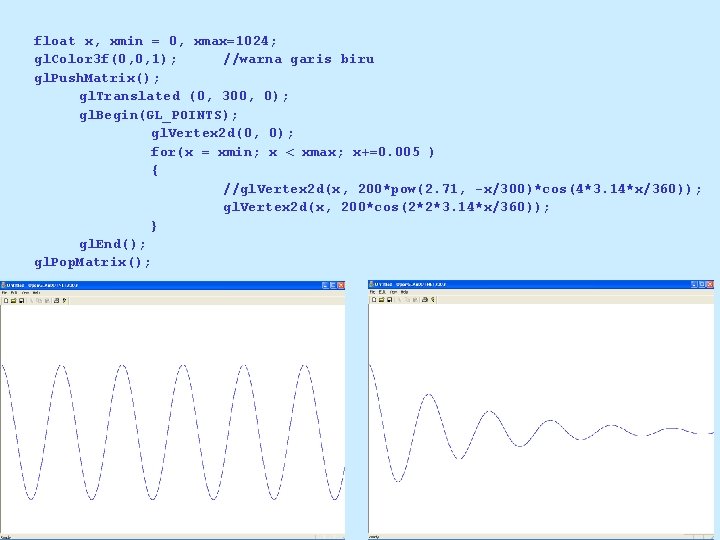The image size is (720, 540).
Task: Click the right window's title bar text
Action: click(x=411, y=284)
